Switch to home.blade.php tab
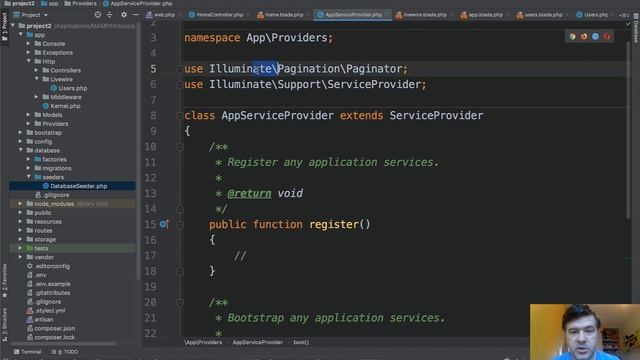Image resolution: width=640 pixels, height=360 pixels. [x=281, y=15]
